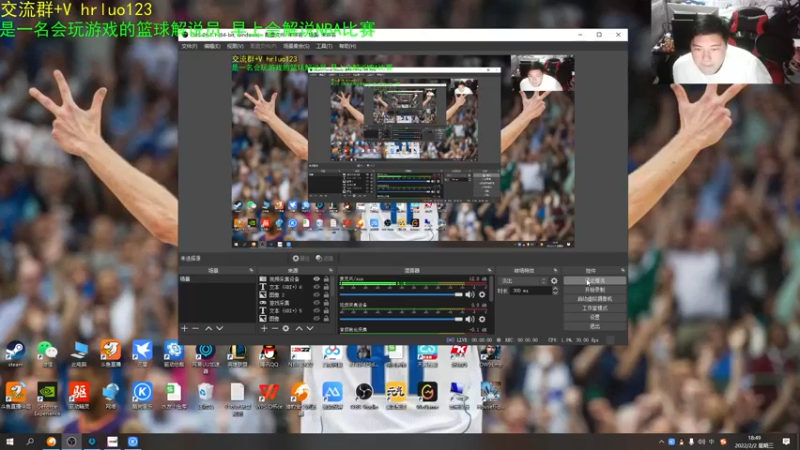Open first mixer channel gear settings

[x=482, y=294]
